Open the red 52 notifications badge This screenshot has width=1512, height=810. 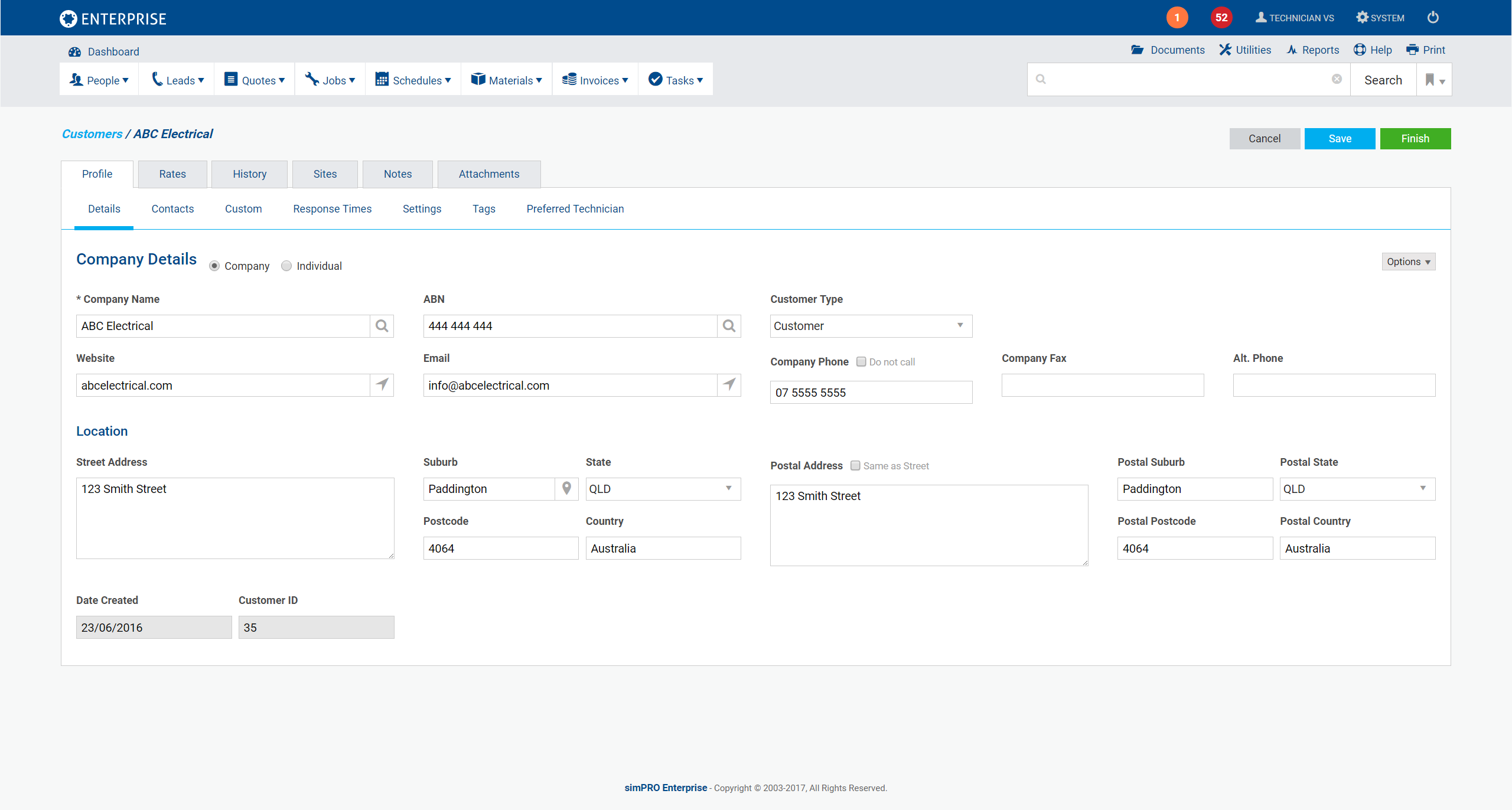pos(1221,18)
